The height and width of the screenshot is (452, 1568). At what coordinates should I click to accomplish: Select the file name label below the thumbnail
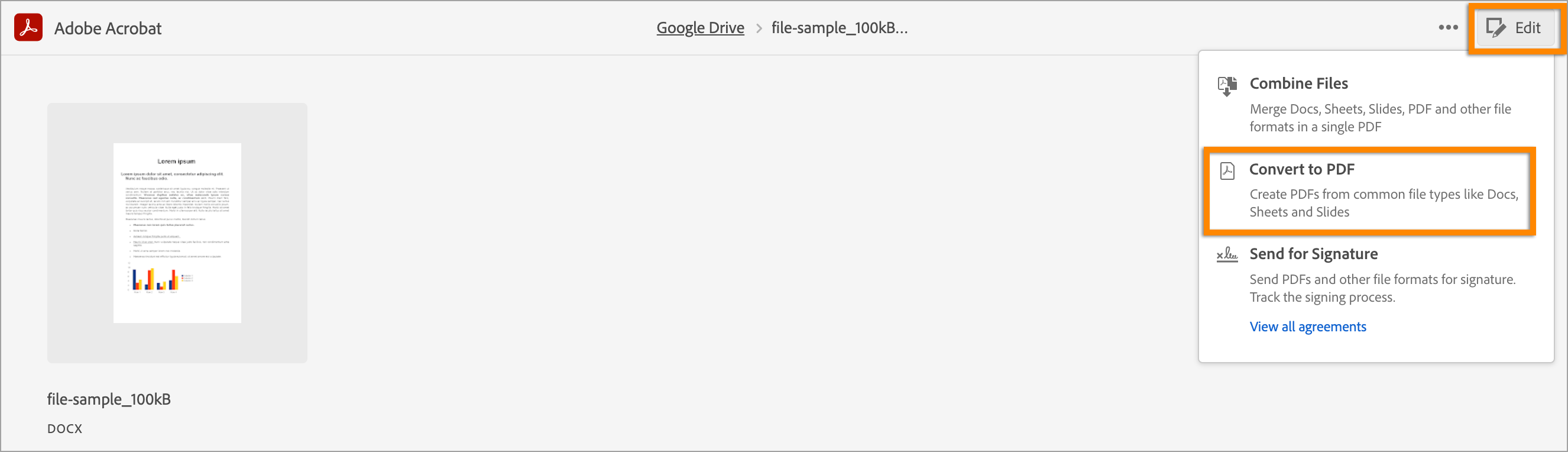(x=109, y=399)
